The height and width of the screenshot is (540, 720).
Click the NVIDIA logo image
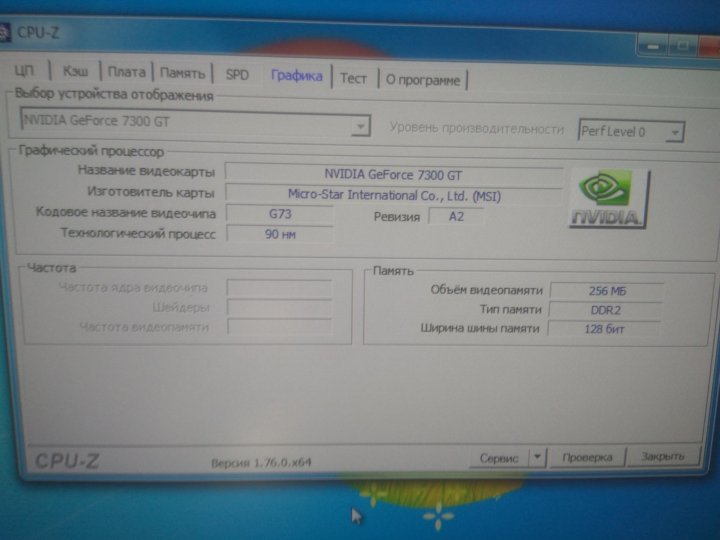(608, 200)
